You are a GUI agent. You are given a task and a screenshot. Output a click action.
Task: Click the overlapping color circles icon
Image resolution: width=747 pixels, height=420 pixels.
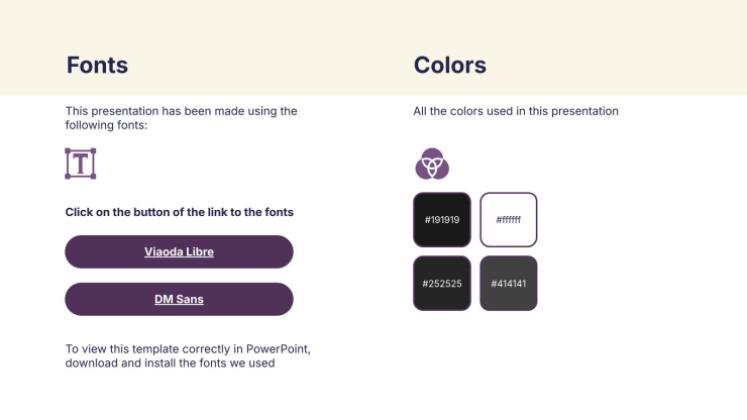pos(432,163)
